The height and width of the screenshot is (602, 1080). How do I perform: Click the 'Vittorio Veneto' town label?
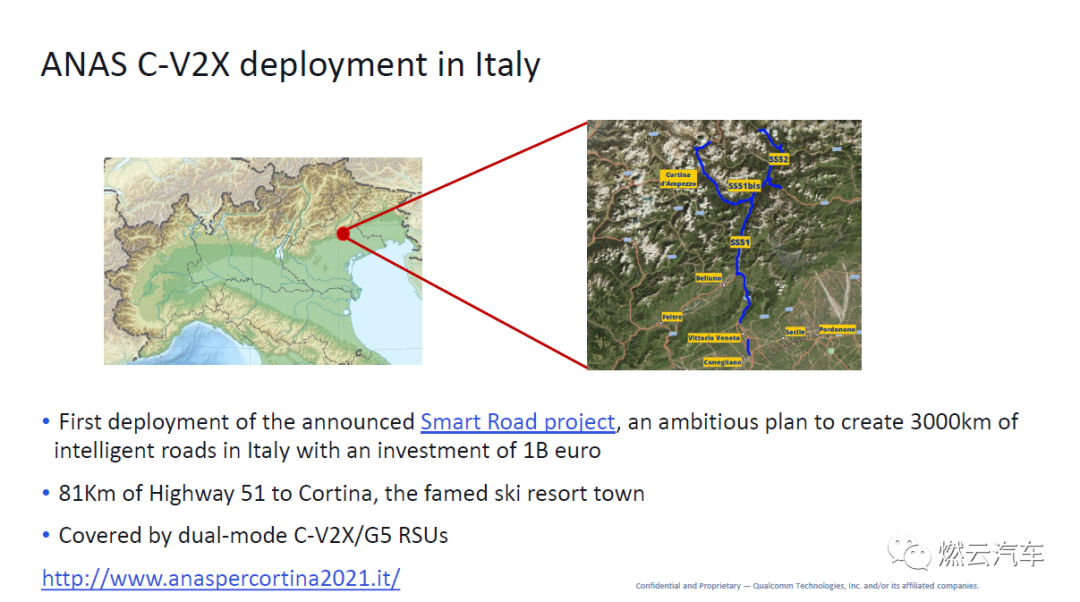pos(714,338)
